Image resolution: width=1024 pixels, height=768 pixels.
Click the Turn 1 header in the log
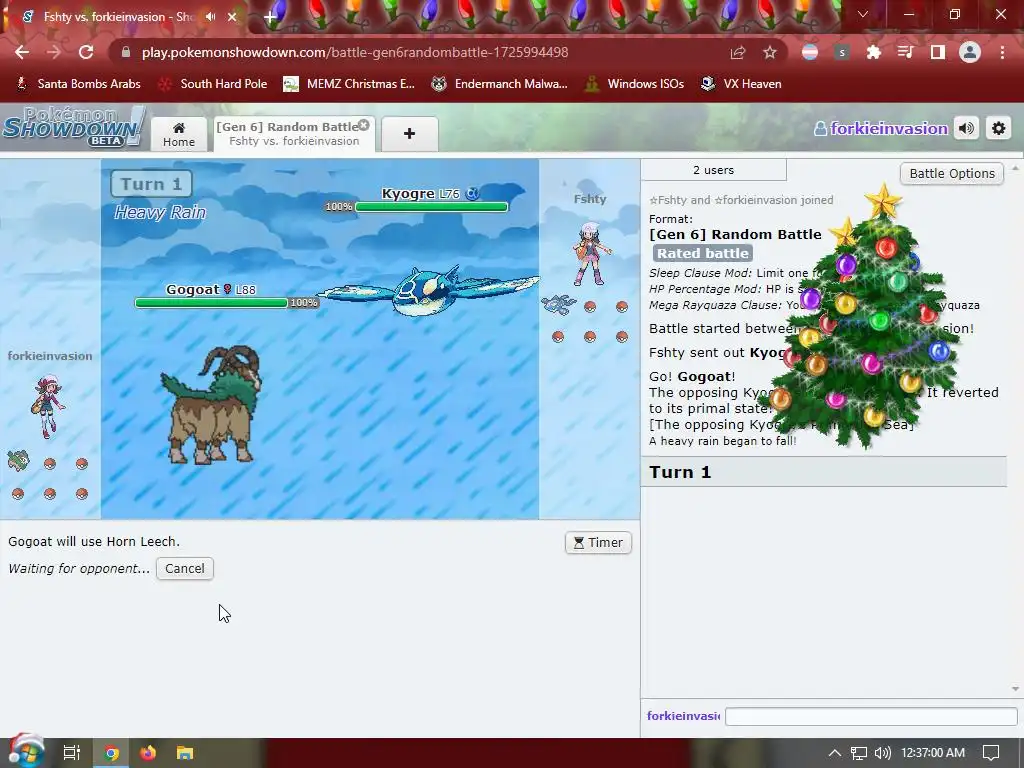pos(824,472)
